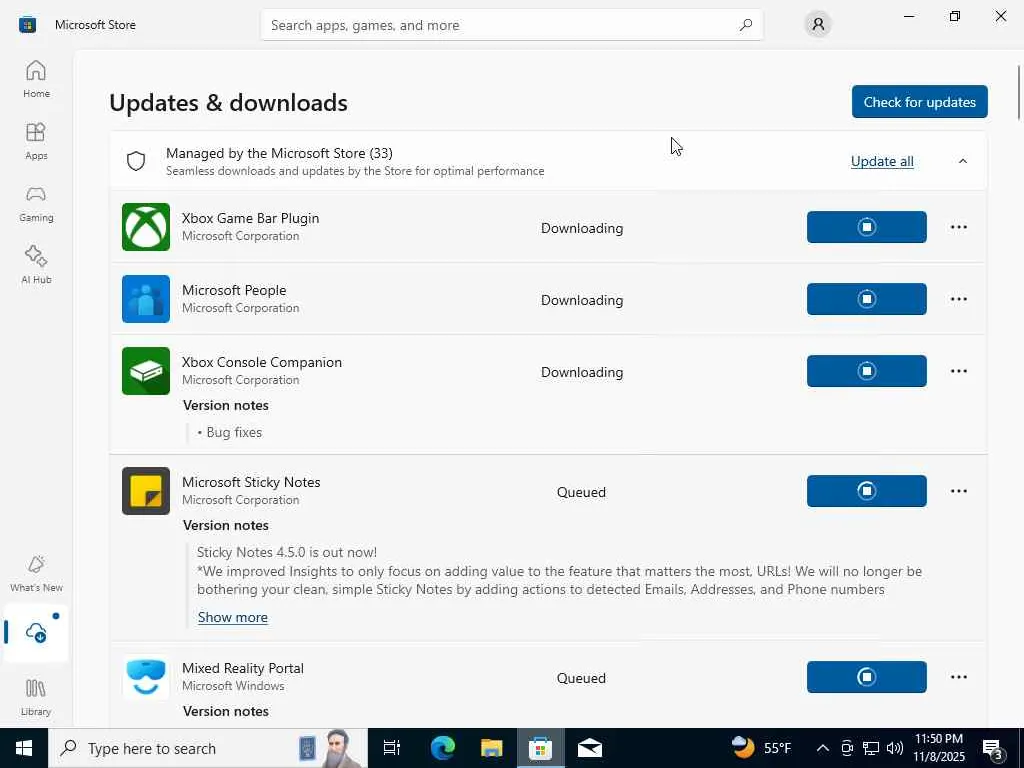
Task: Open the notification center with 3 alerts
Action: pos(993,748)
